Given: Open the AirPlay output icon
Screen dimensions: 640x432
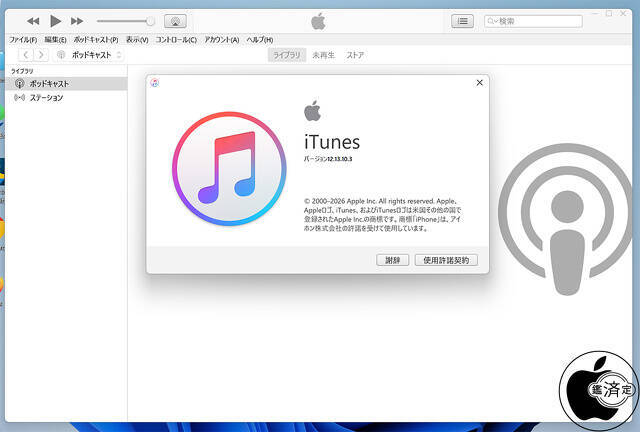Looking at the screenshot, I should pos(175,21).
